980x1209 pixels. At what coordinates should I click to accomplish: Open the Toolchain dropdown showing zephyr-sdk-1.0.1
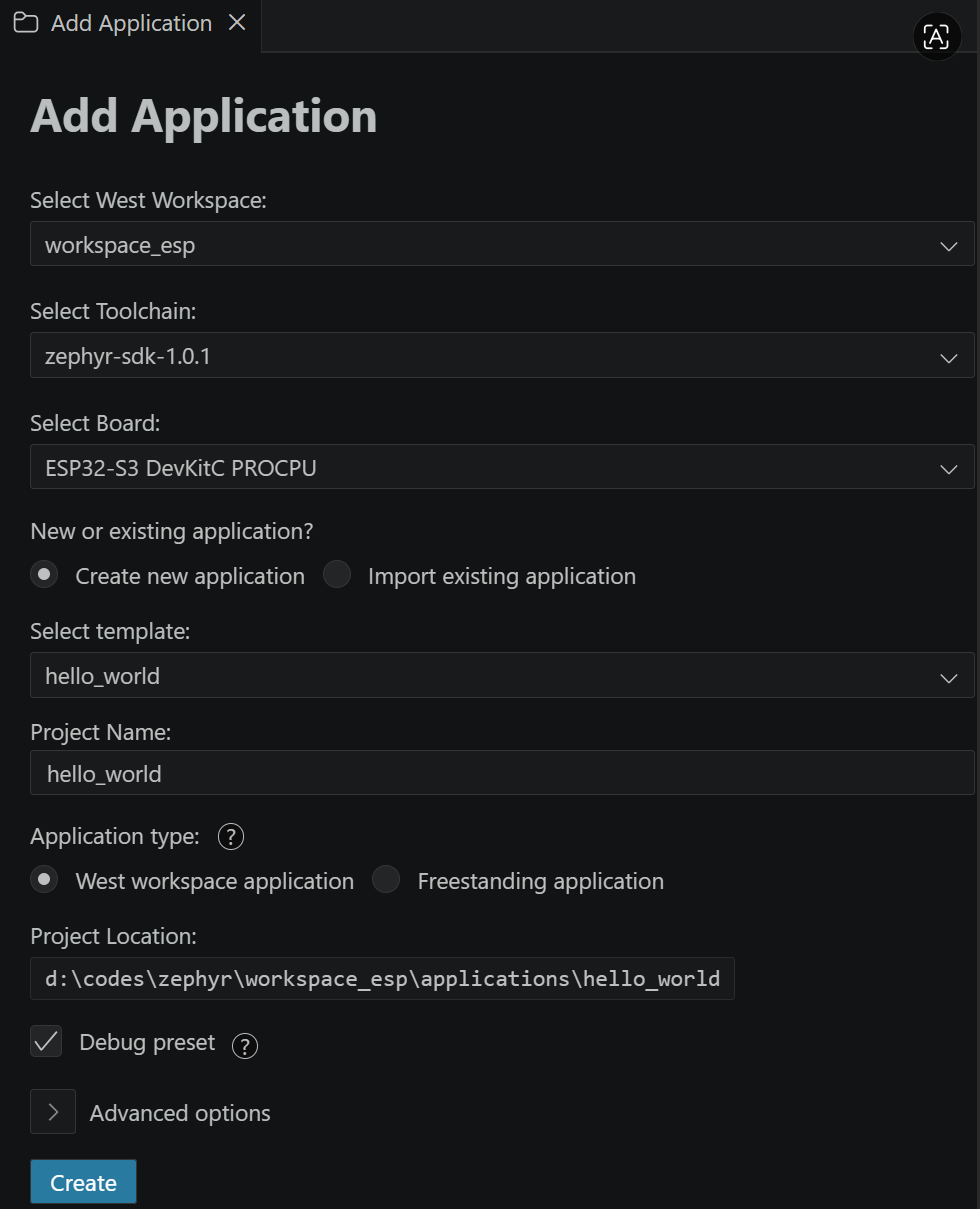(x=502, y=356)
